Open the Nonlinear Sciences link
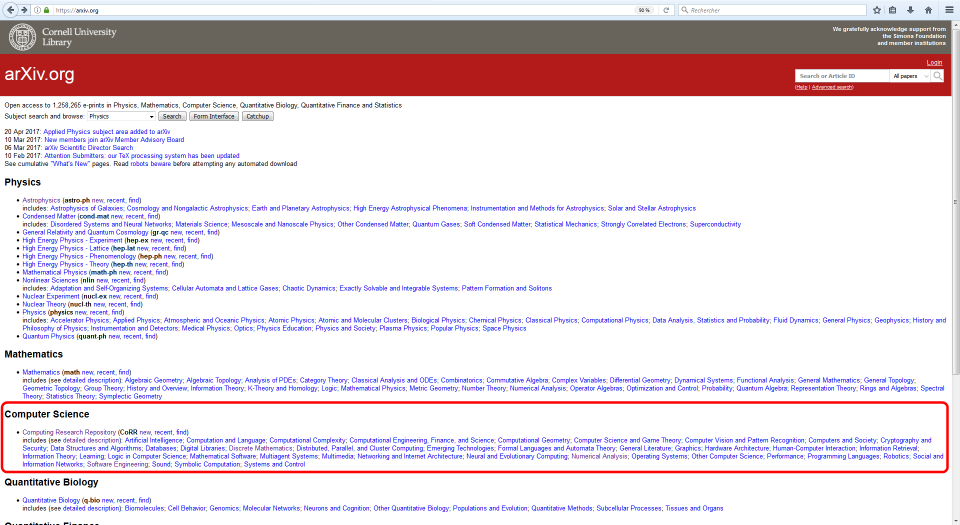Screen dimensions: 960x525 pos(50,280)
